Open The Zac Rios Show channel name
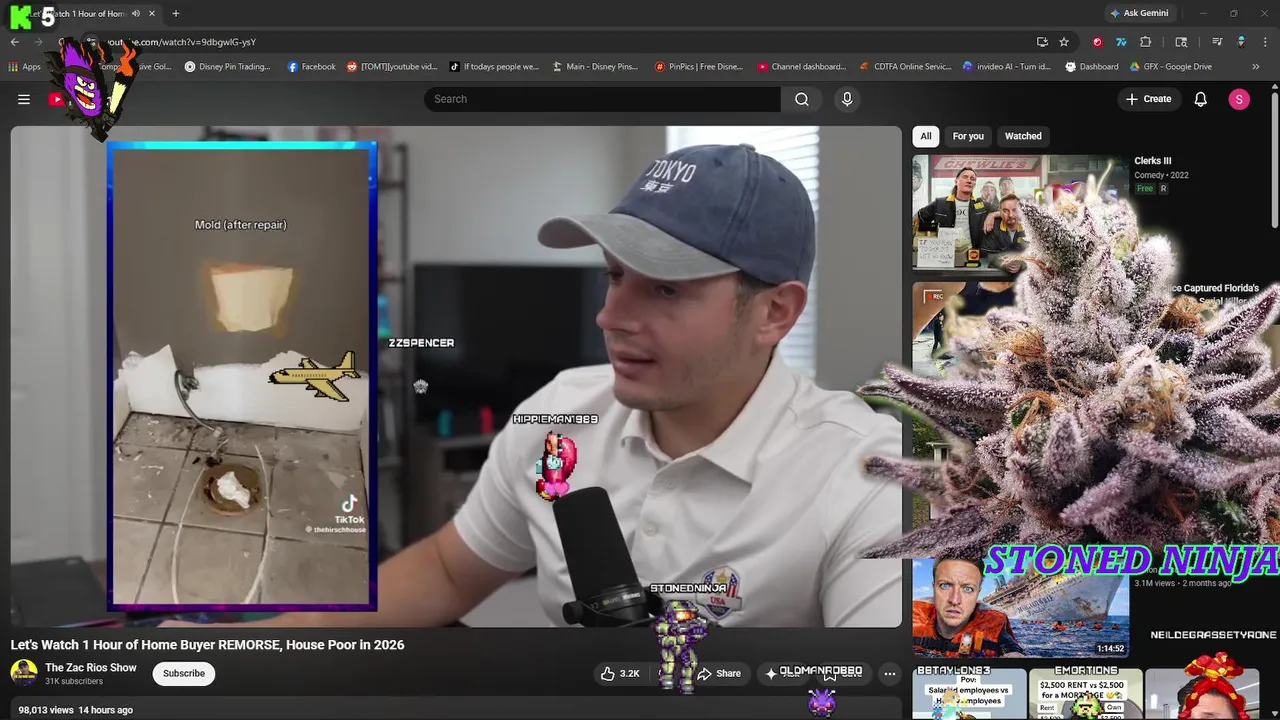This screenshot has height=720, width=1280. tap(91, 667)
